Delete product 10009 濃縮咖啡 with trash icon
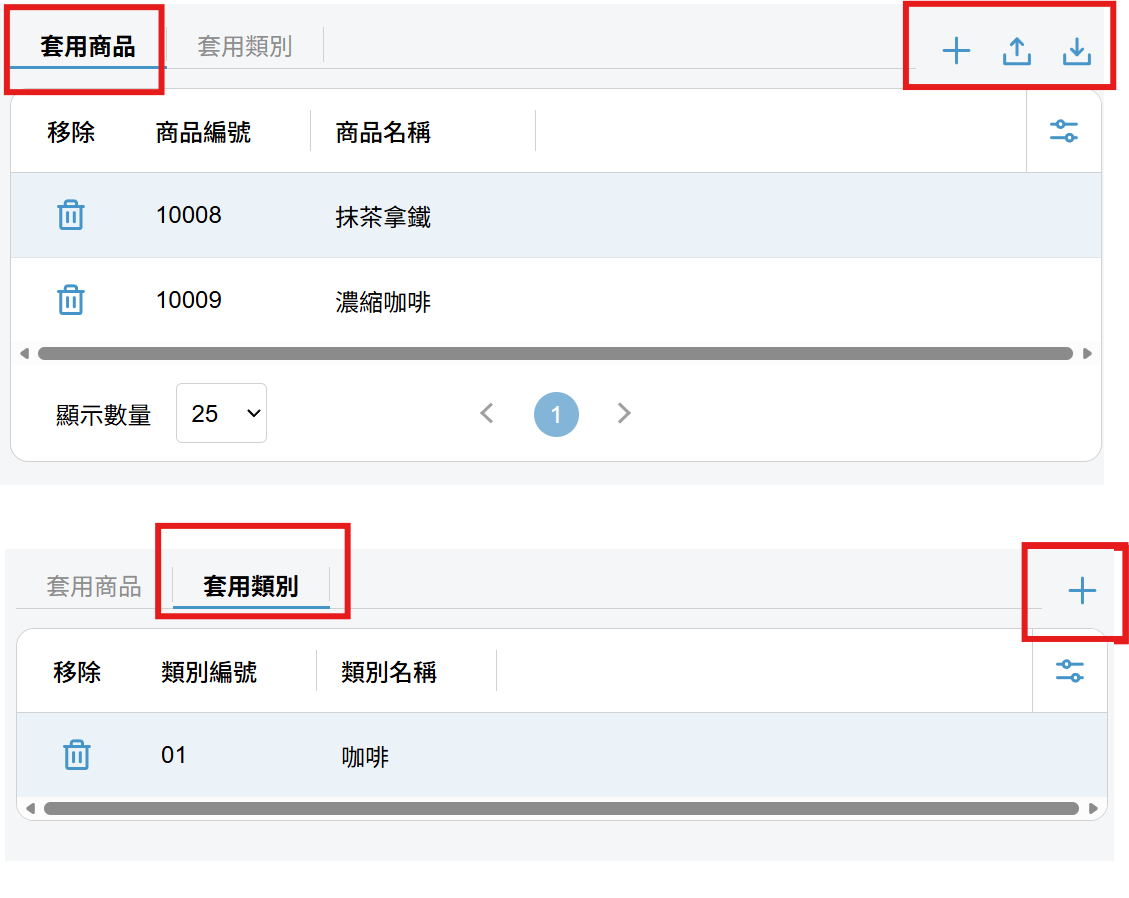 [x=70, y=300]
